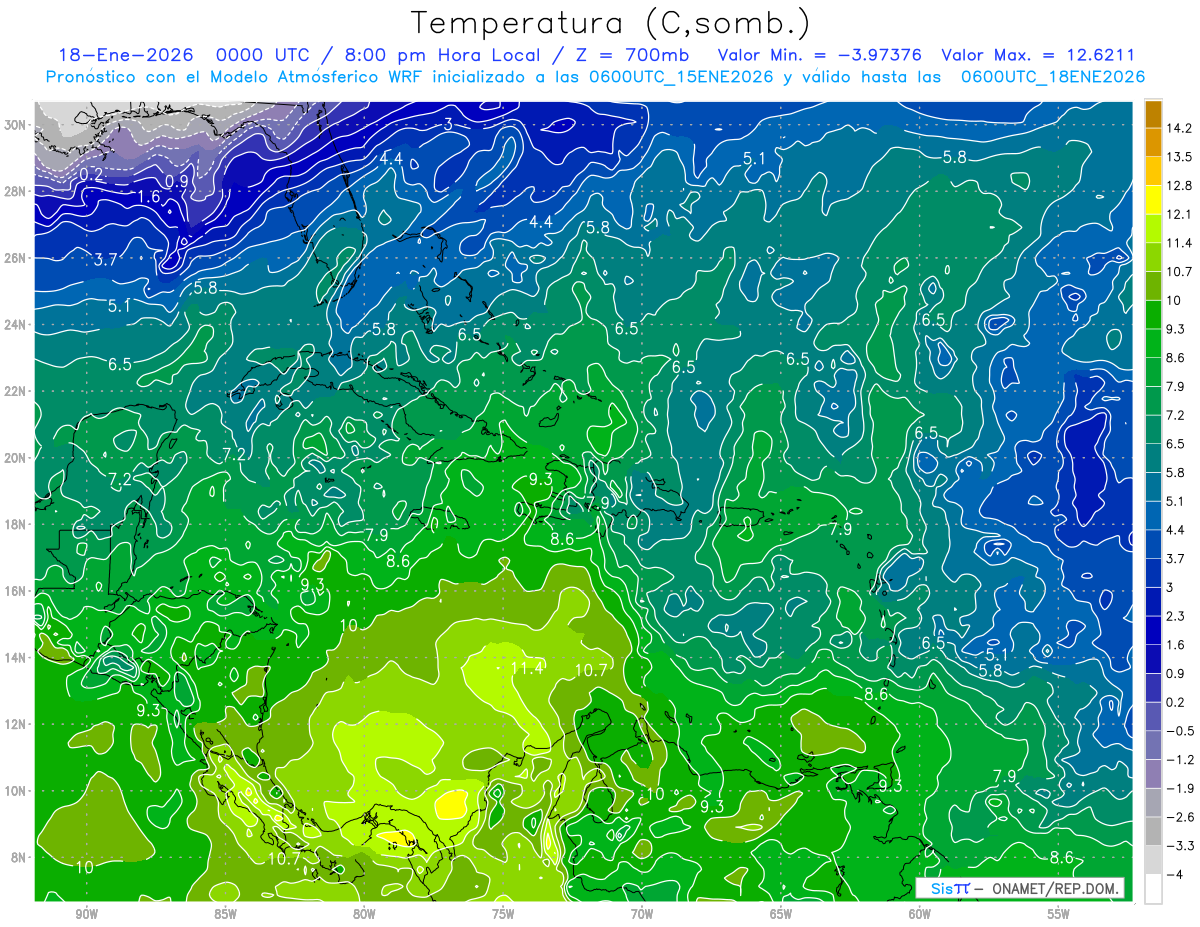Click the 'Temperatura (C,somb.)' chart title
The height and width of the screenshot is (927, 1200).
[612, 23]
